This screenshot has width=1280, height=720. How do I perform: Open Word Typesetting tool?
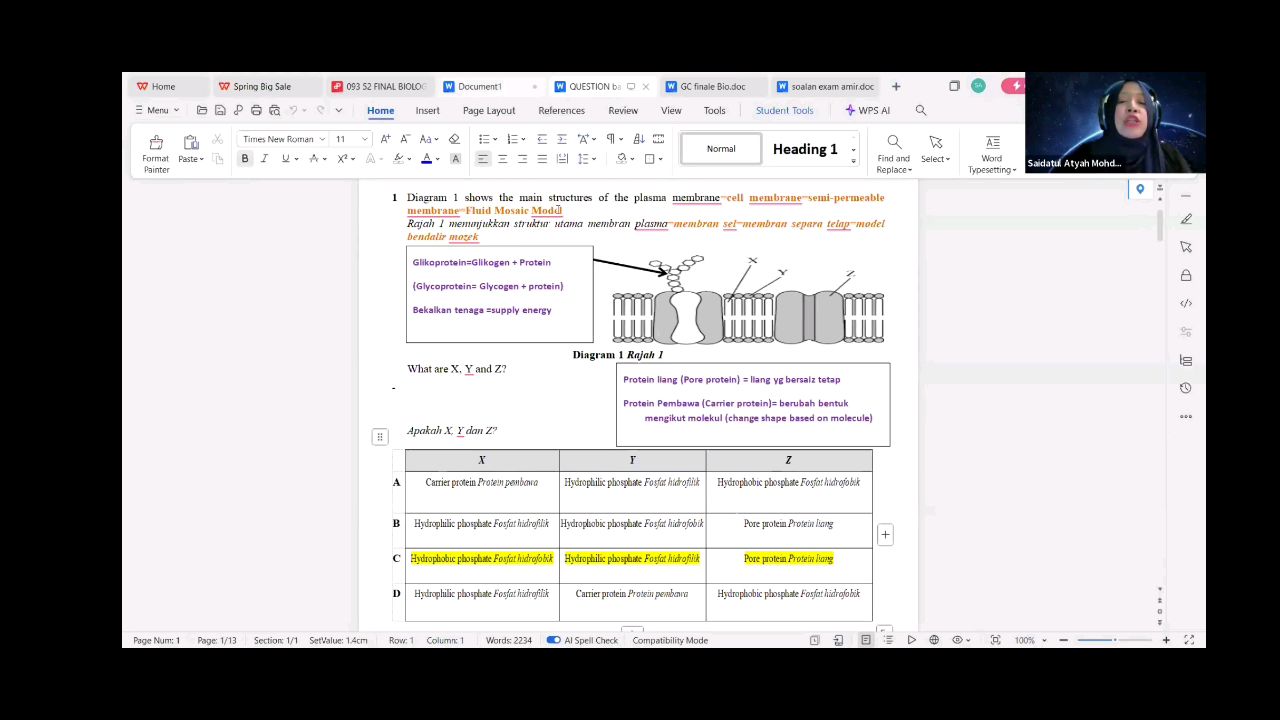pyautogui.click(x=992, y=154)
